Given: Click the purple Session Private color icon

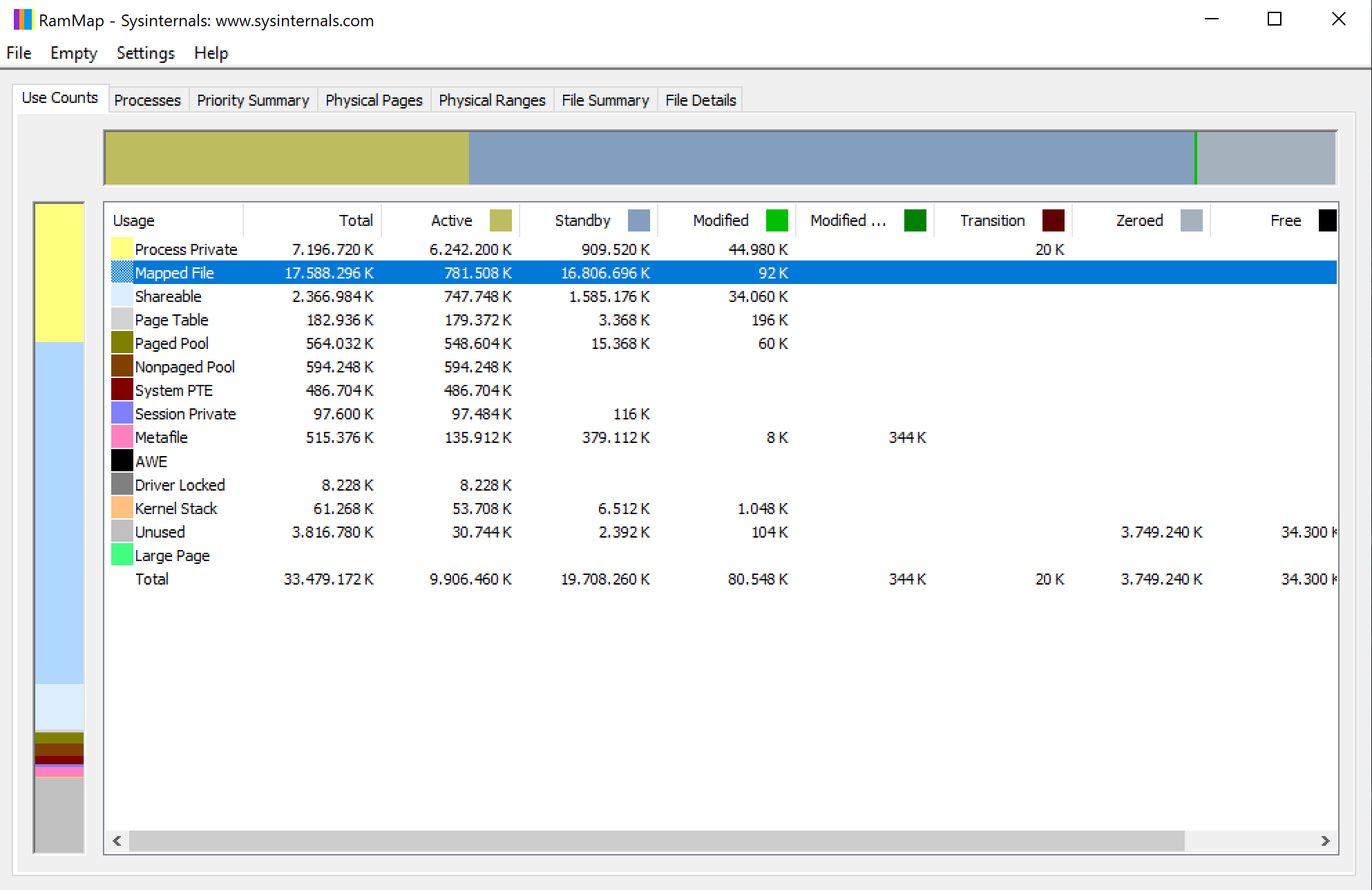Looking at the screenshot, I should point(122,413).
